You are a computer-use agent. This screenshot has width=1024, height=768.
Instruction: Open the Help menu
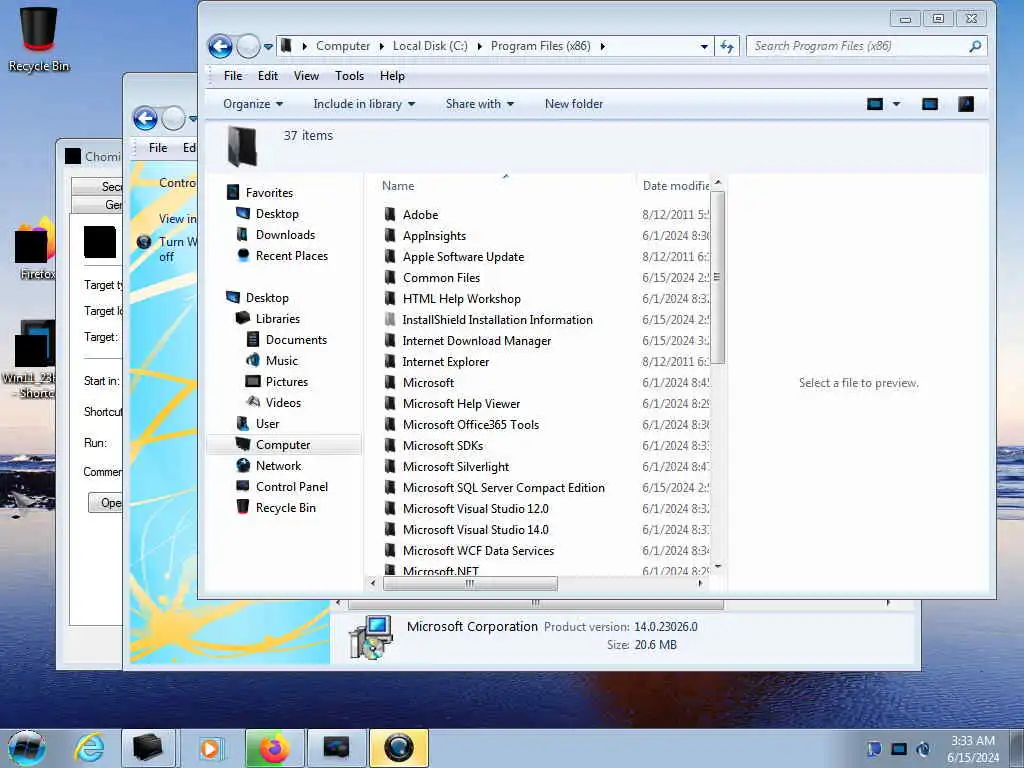point(392,76)
